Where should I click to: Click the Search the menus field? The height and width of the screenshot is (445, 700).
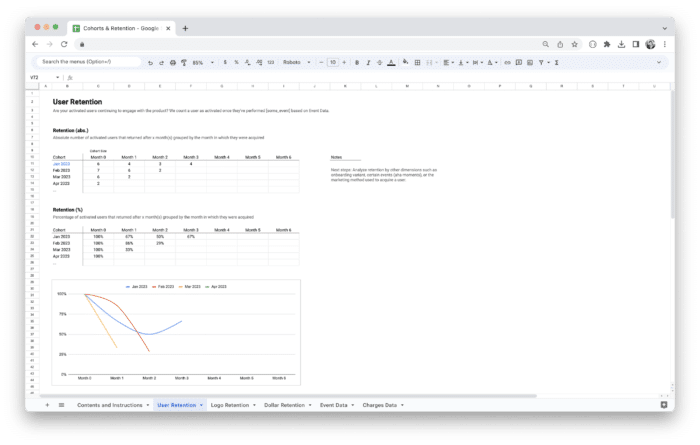[88, 62]
